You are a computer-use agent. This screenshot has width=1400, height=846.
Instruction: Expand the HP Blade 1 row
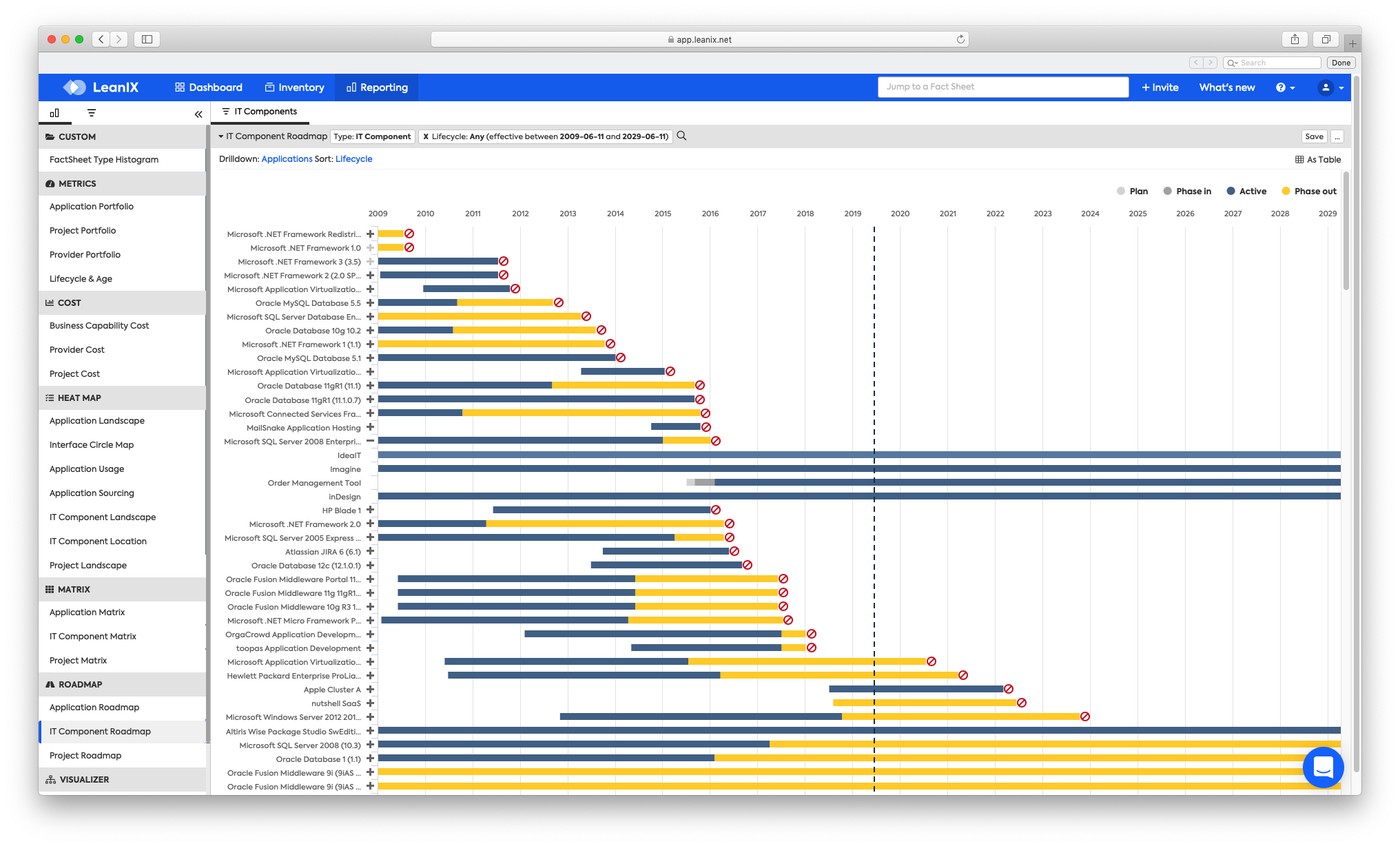(370, 510)
